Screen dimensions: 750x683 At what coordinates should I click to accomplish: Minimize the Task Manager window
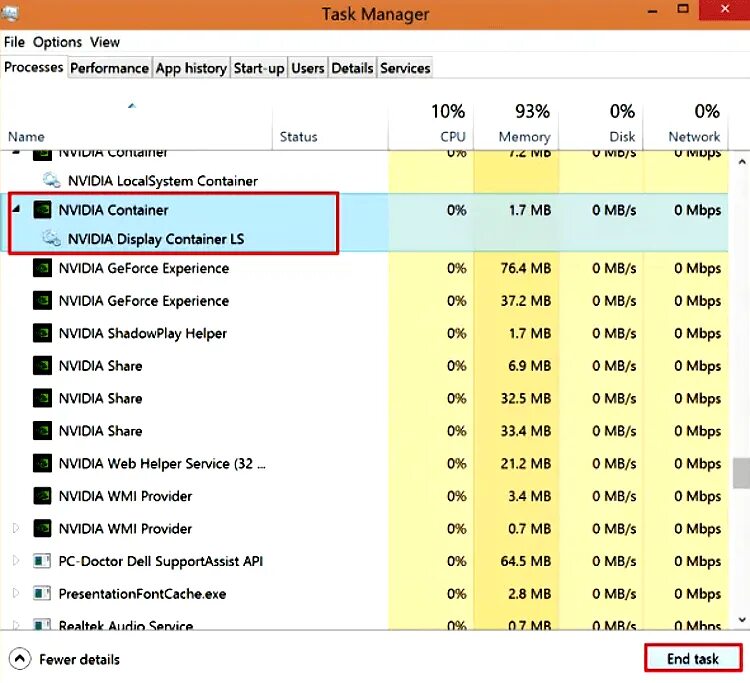pos(652,11)
